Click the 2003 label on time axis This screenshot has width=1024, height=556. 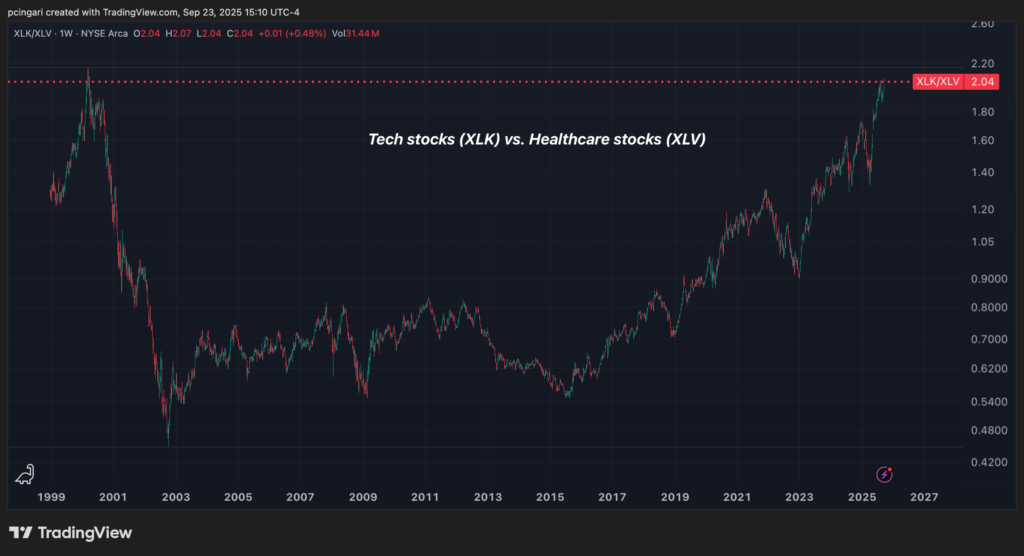175,497
